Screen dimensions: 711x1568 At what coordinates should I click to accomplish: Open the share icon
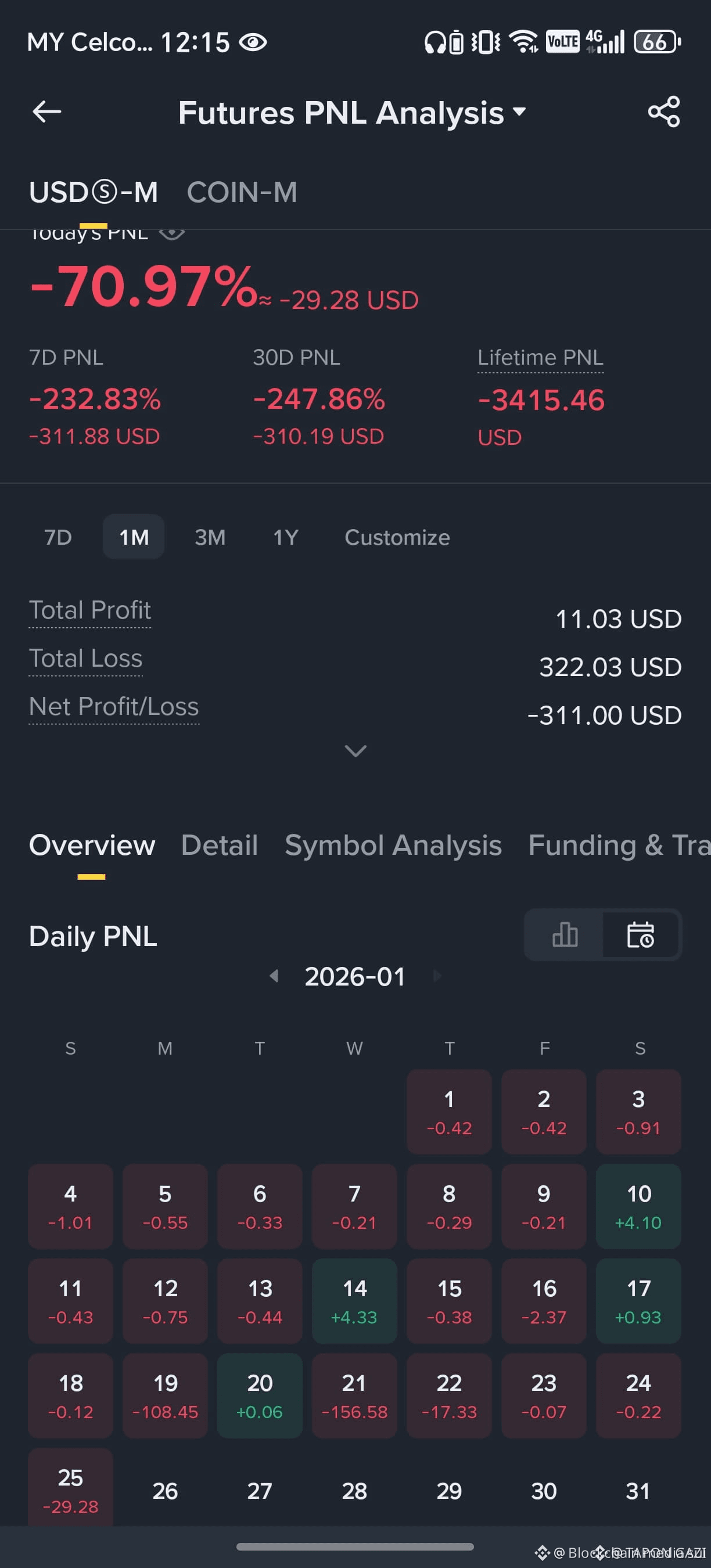tap(663, 112)
